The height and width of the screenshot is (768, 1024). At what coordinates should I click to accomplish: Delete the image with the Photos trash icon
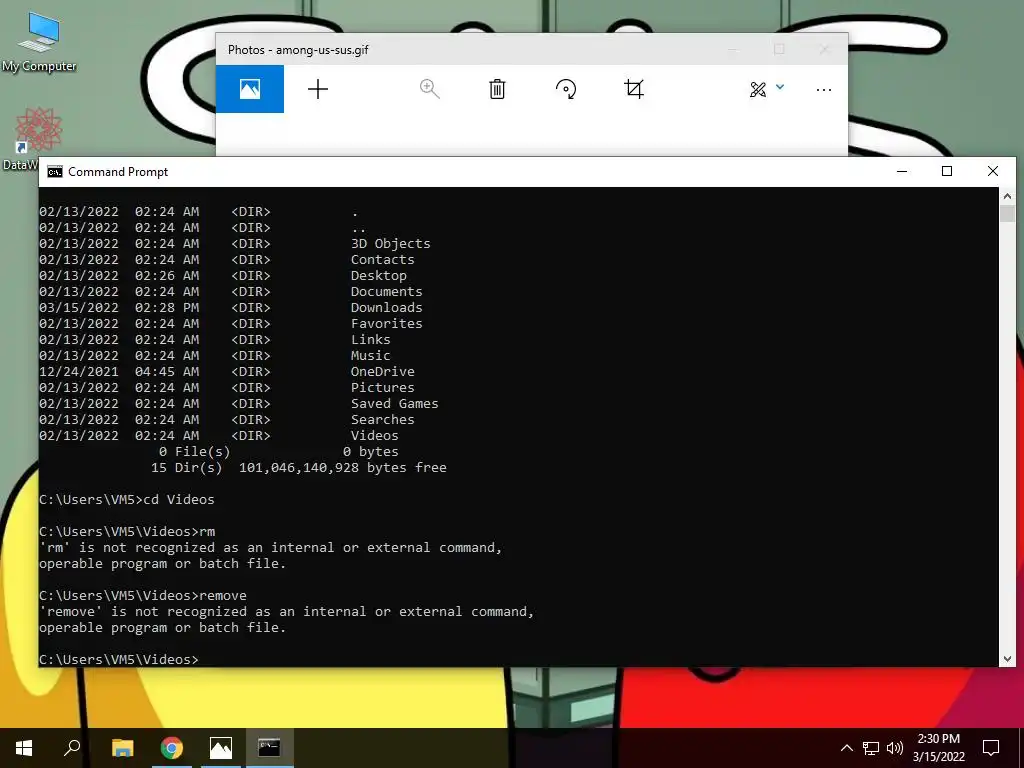click(x=497, y=89)
